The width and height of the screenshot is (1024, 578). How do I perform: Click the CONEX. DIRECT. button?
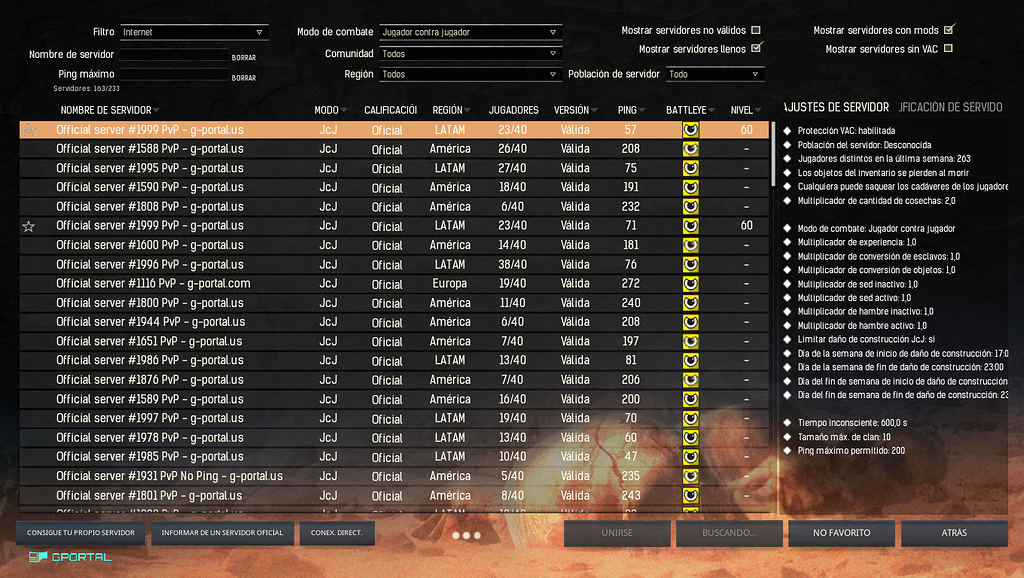pyautogui.click(x=336, y=533)
